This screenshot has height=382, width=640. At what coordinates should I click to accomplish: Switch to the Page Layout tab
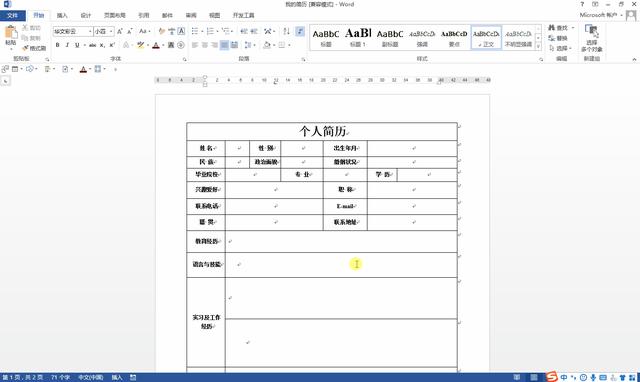coord(115,16)
